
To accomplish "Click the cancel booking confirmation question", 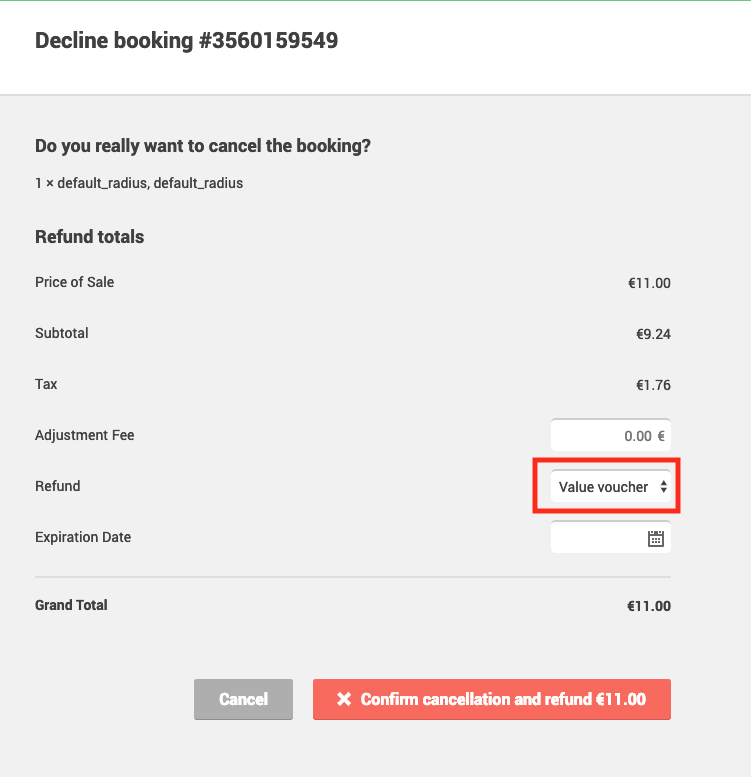I will tap(203, 146).
